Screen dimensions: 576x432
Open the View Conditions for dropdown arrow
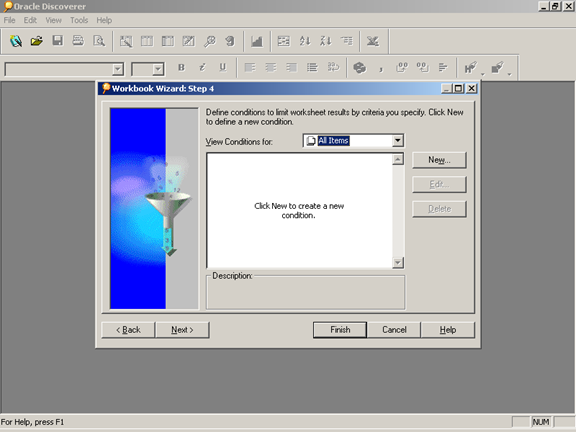pos(397,140)
